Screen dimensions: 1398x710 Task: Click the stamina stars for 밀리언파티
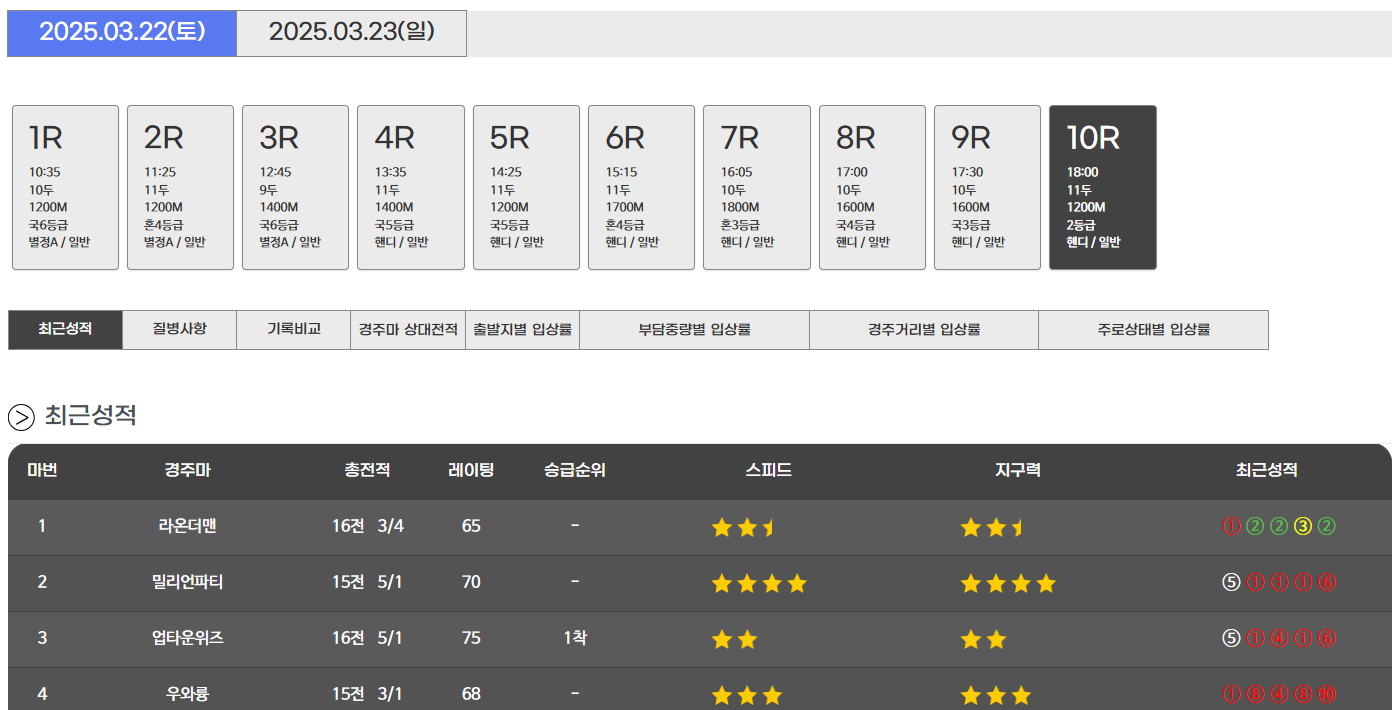coord(1007,583)
